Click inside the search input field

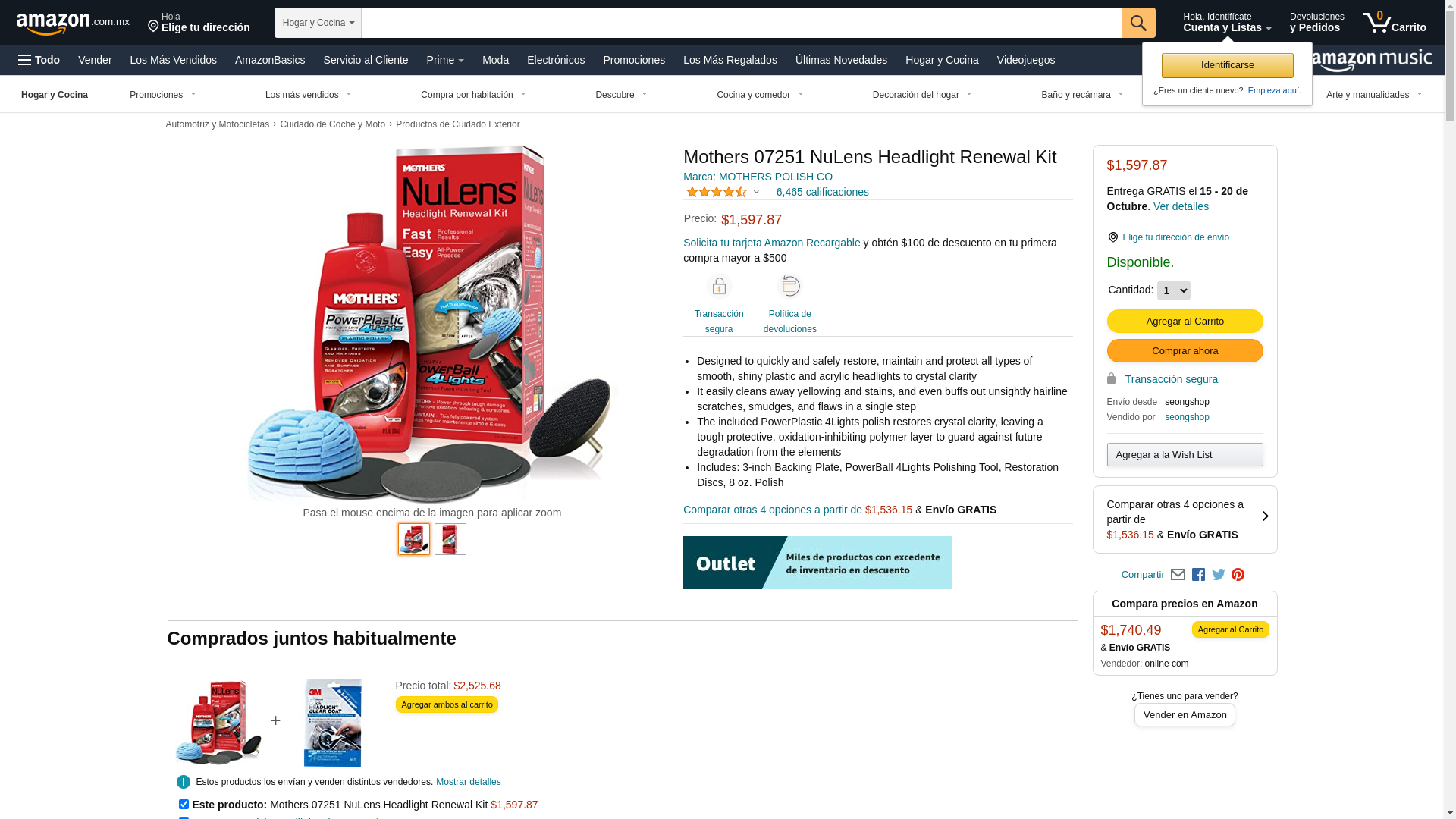[x=741, y=23]
